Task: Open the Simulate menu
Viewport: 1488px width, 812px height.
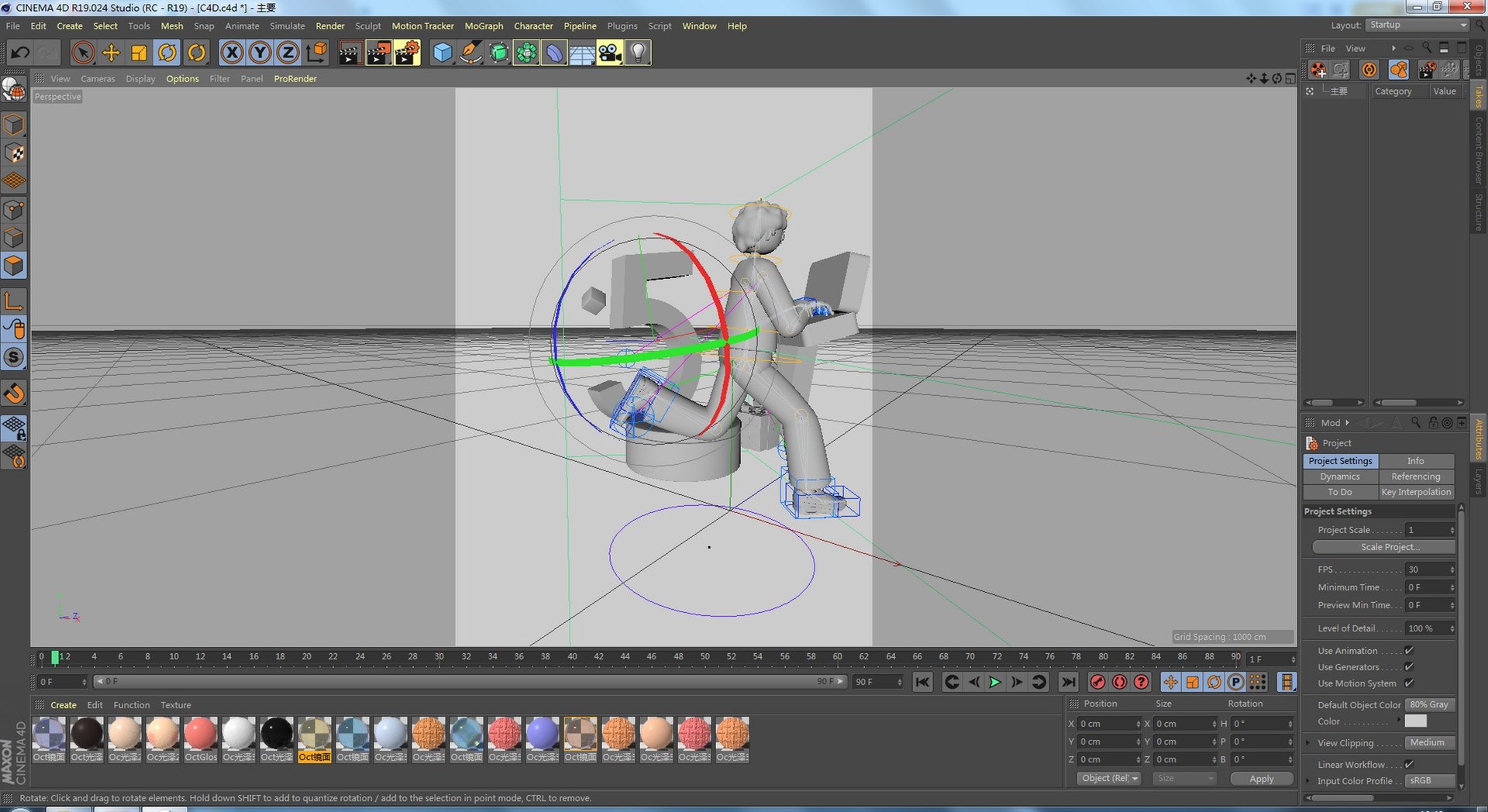Action: (x=288, y=26)
